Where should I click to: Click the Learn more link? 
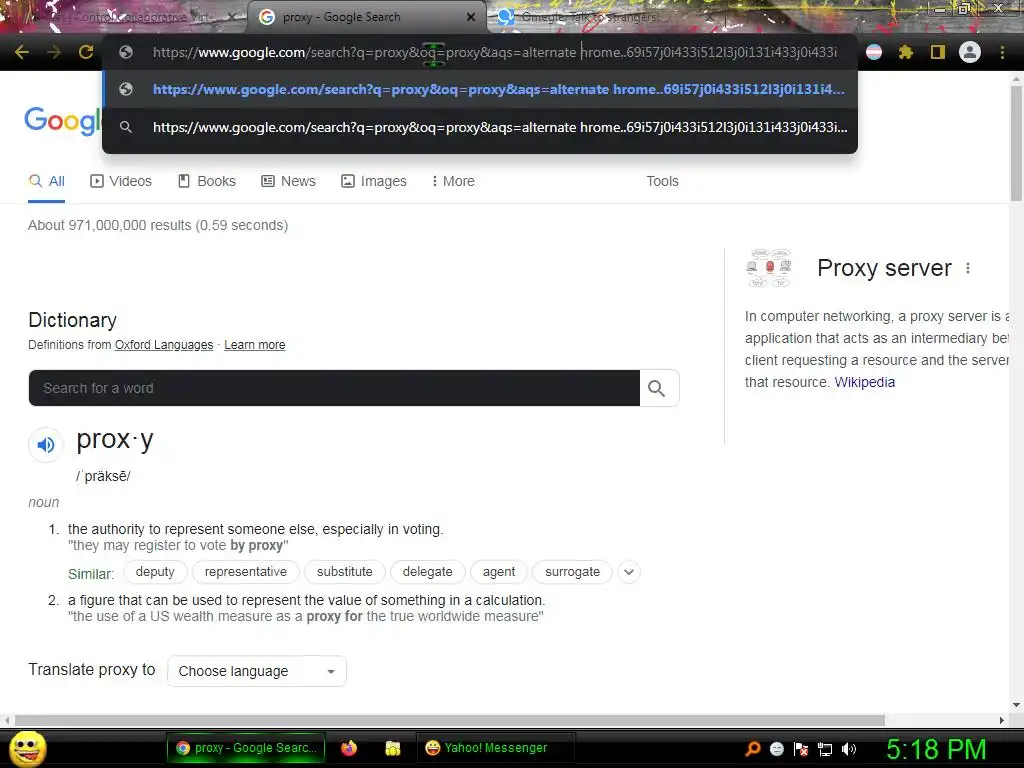click(255, 345)
